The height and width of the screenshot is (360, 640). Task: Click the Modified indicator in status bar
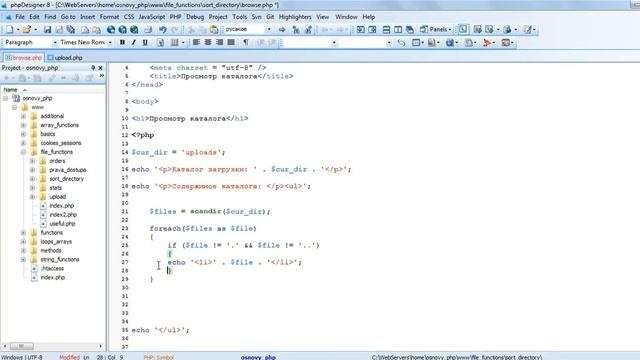tap(69, 357)
